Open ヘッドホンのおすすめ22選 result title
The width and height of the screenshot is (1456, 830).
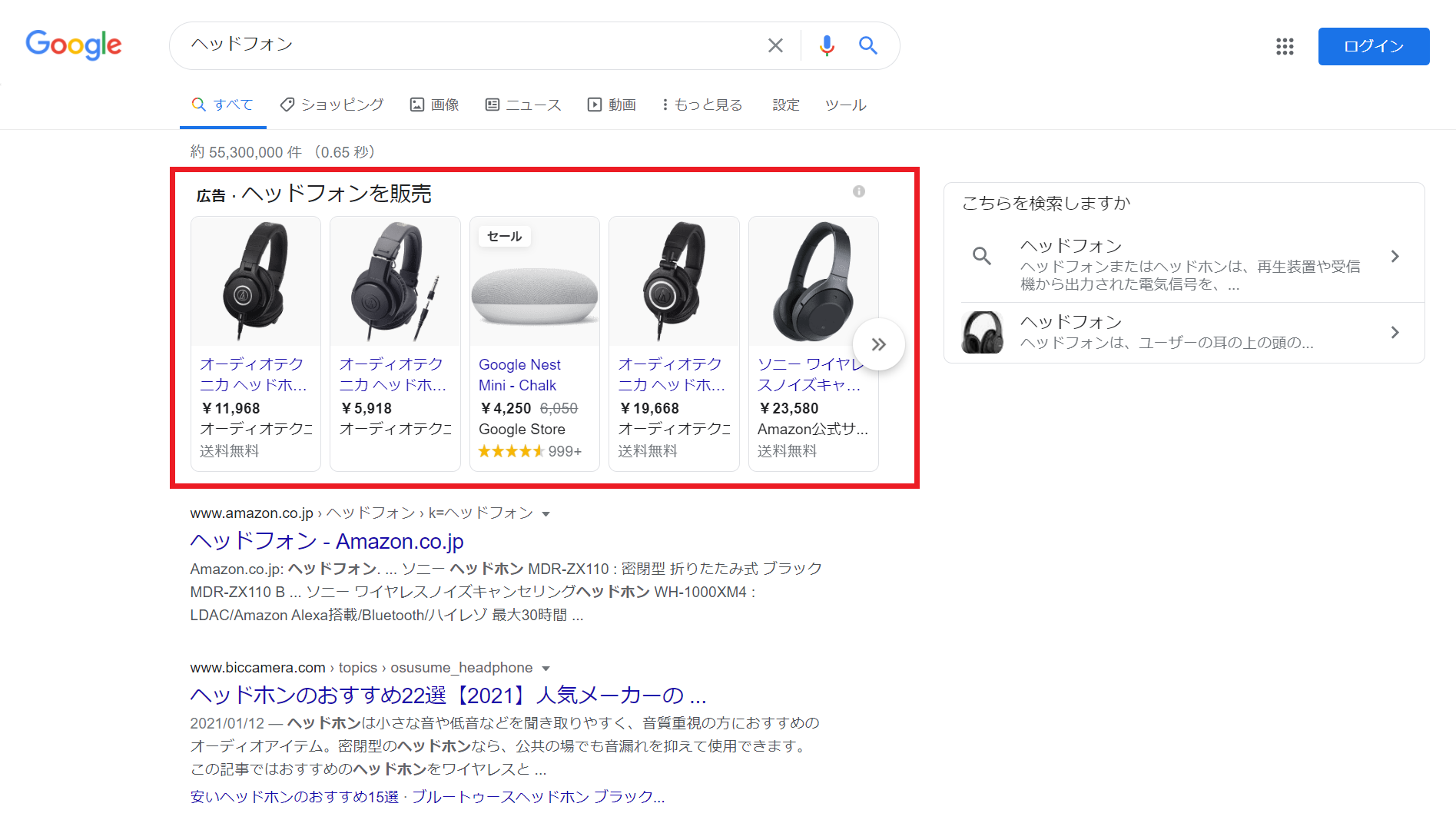[448, 696]
